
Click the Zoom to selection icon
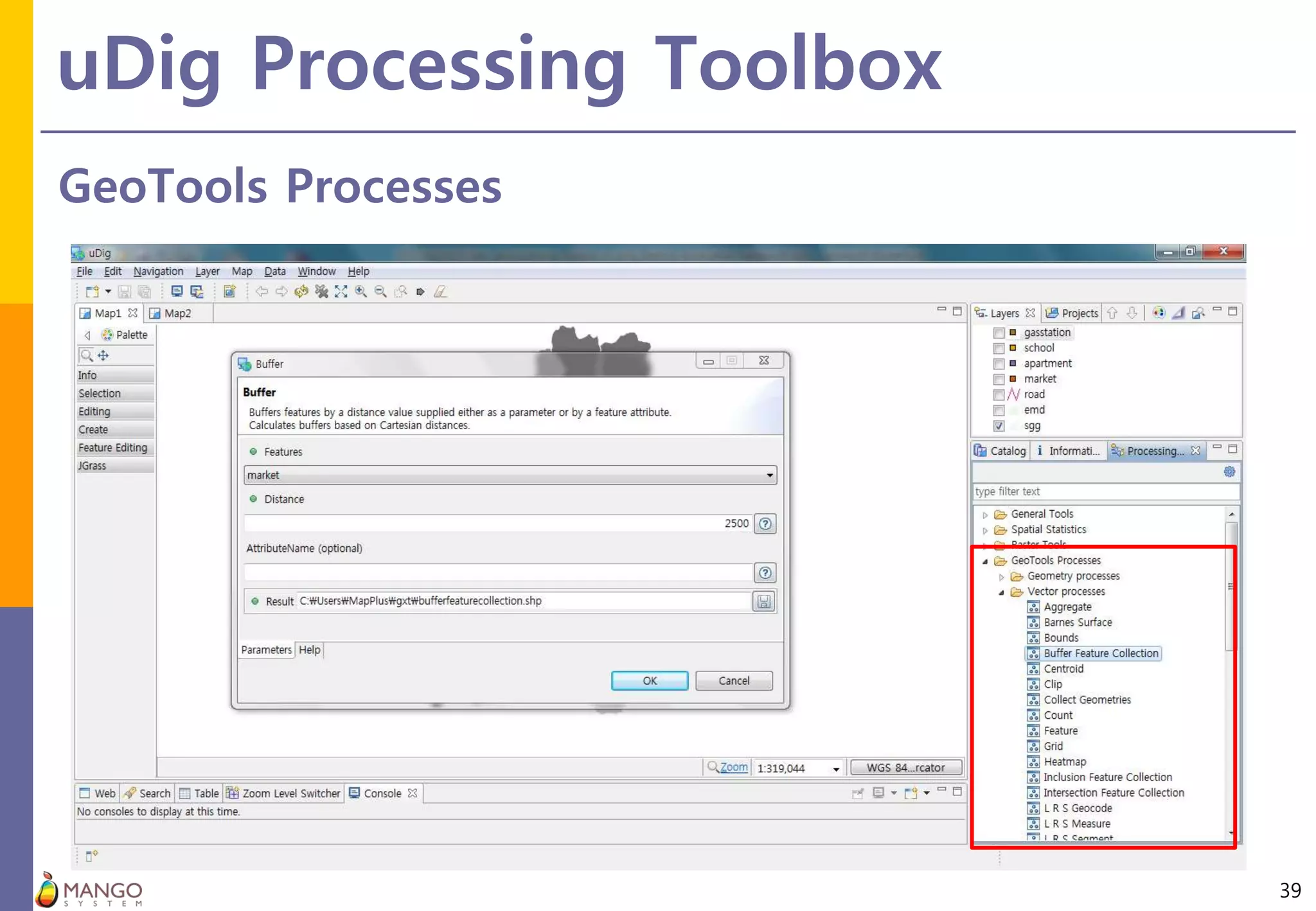pos(401,292)
